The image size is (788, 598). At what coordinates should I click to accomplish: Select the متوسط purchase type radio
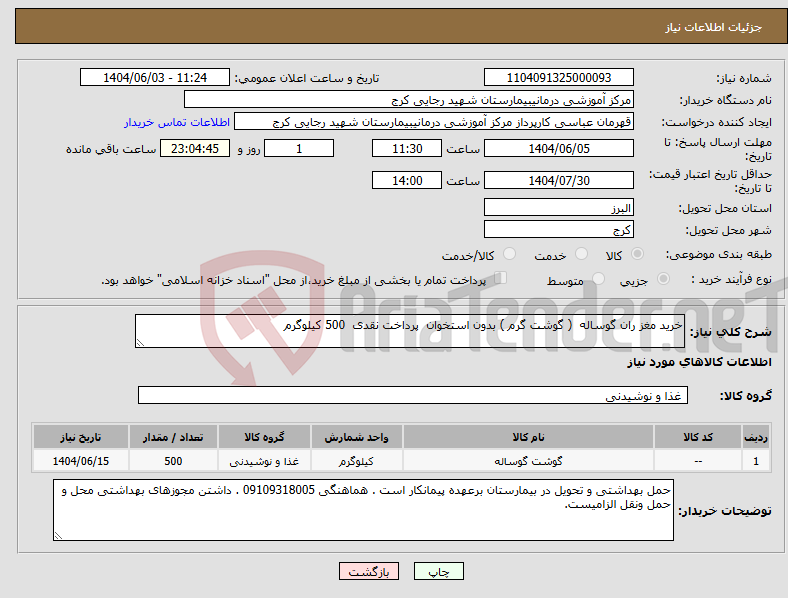point(598,278)
